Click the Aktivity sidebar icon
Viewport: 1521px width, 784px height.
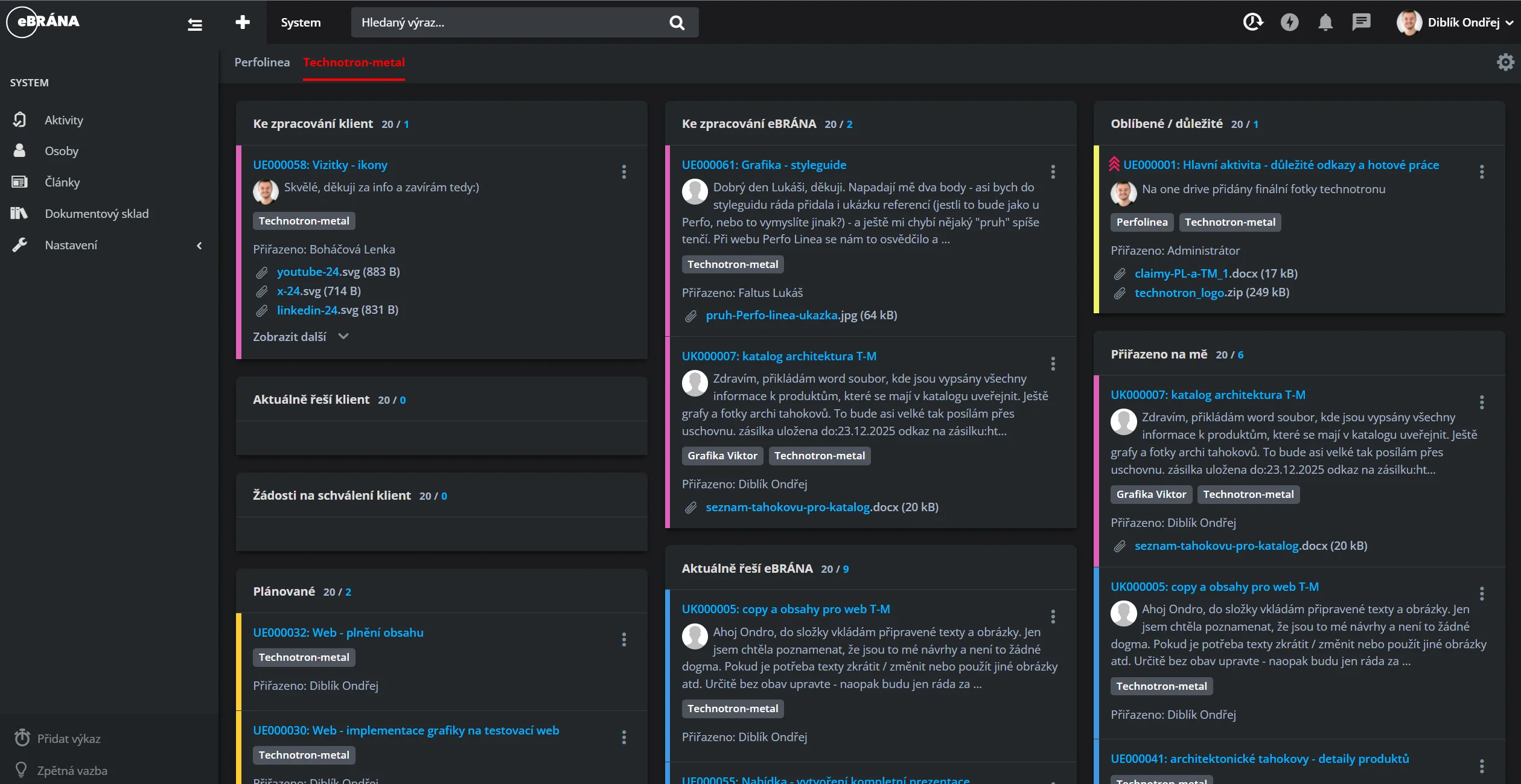19,120
